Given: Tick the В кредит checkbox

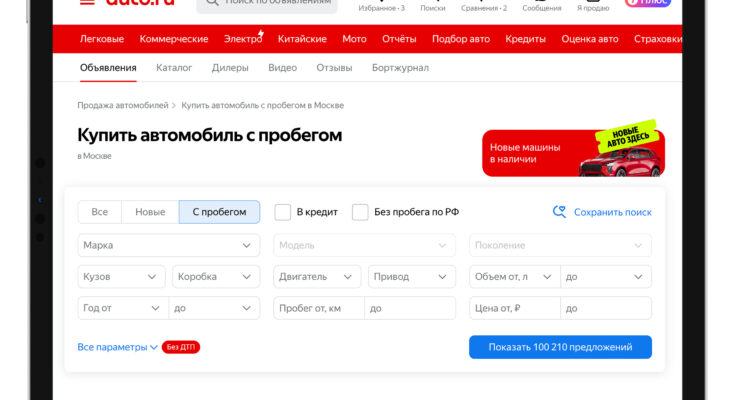Looking at the screenshot, I should pos(283,212).
